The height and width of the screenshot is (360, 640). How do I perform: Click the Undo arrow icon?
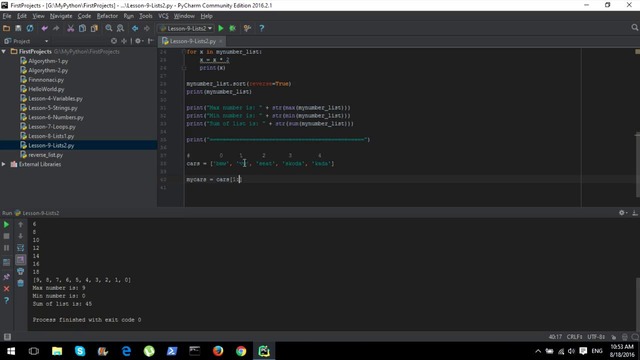point(44,28)
